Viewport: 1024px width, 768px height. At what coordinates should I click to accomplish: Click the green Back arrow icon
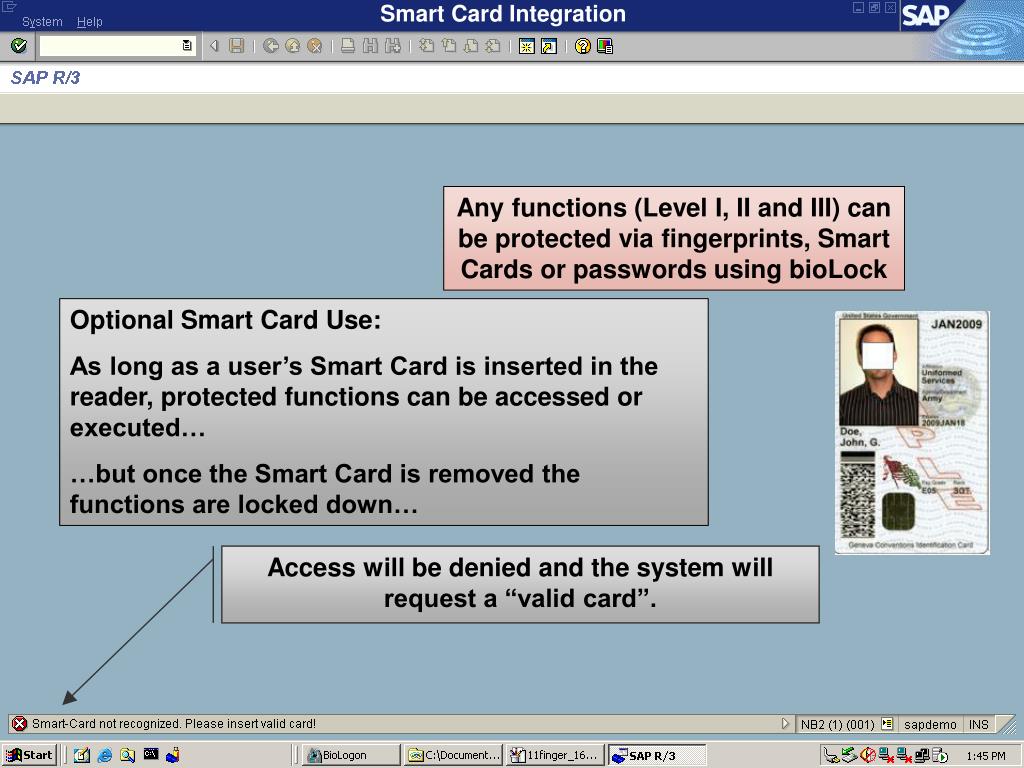pos(270,46)
